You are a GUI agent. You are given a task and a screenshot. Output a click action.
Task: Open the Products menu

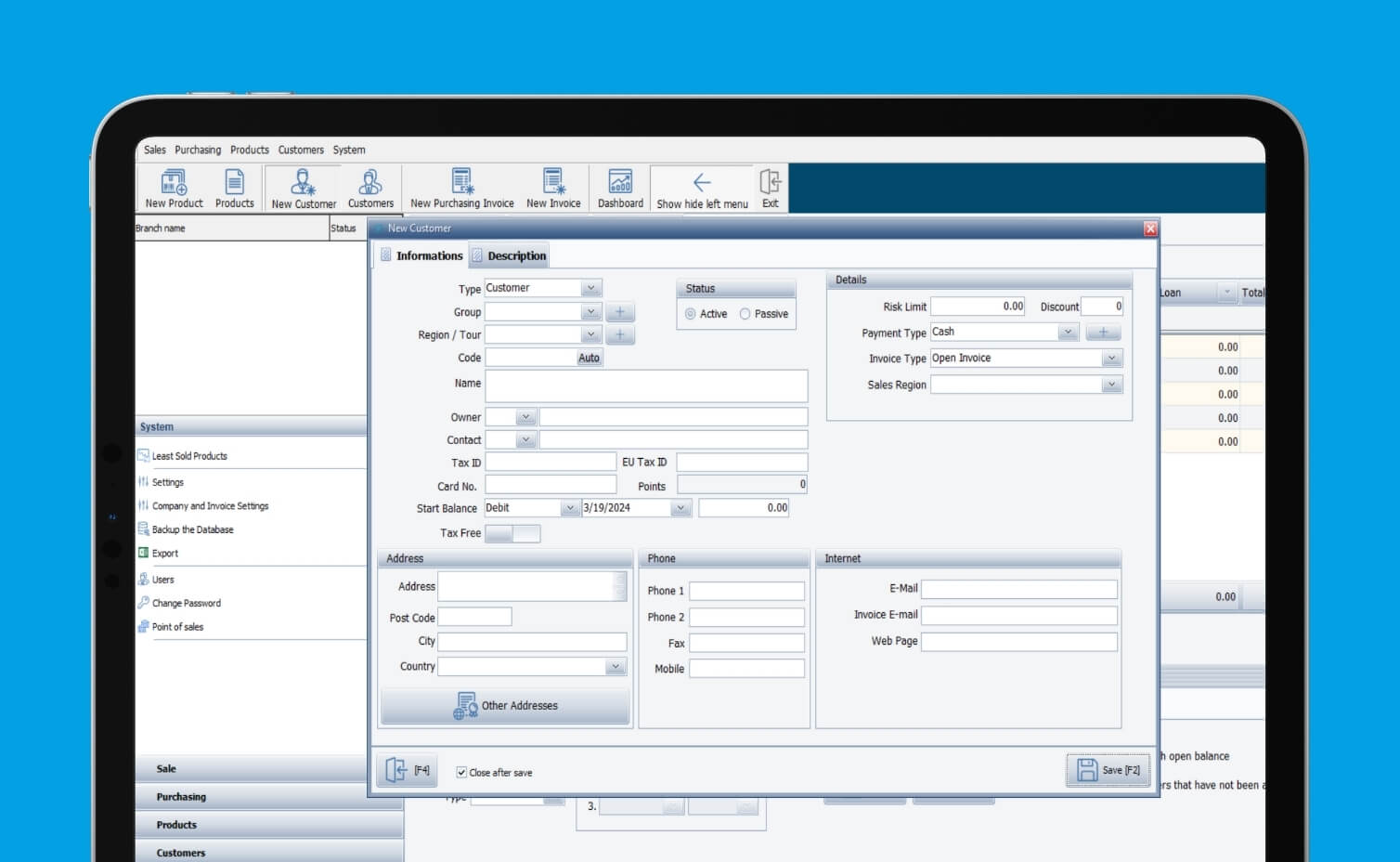pyautogui.click(x=250, y=150)
